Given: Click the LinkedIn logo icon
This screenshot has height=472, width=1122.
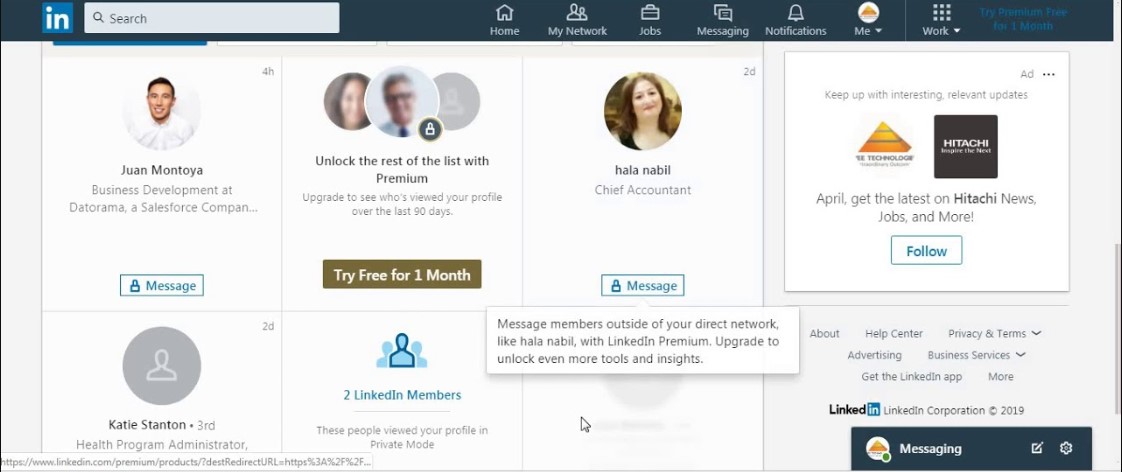Looking at the screenshot, I should [57, 18].
